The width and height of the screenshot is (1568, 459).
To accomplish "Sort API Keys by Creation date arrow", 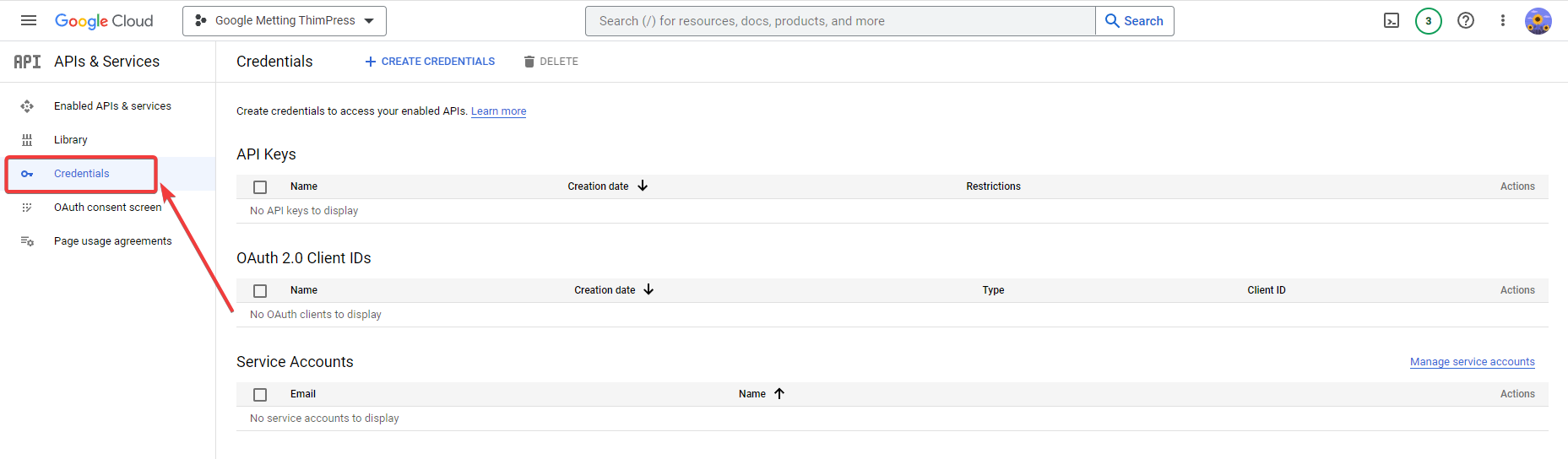I will (x=643, y=186).
